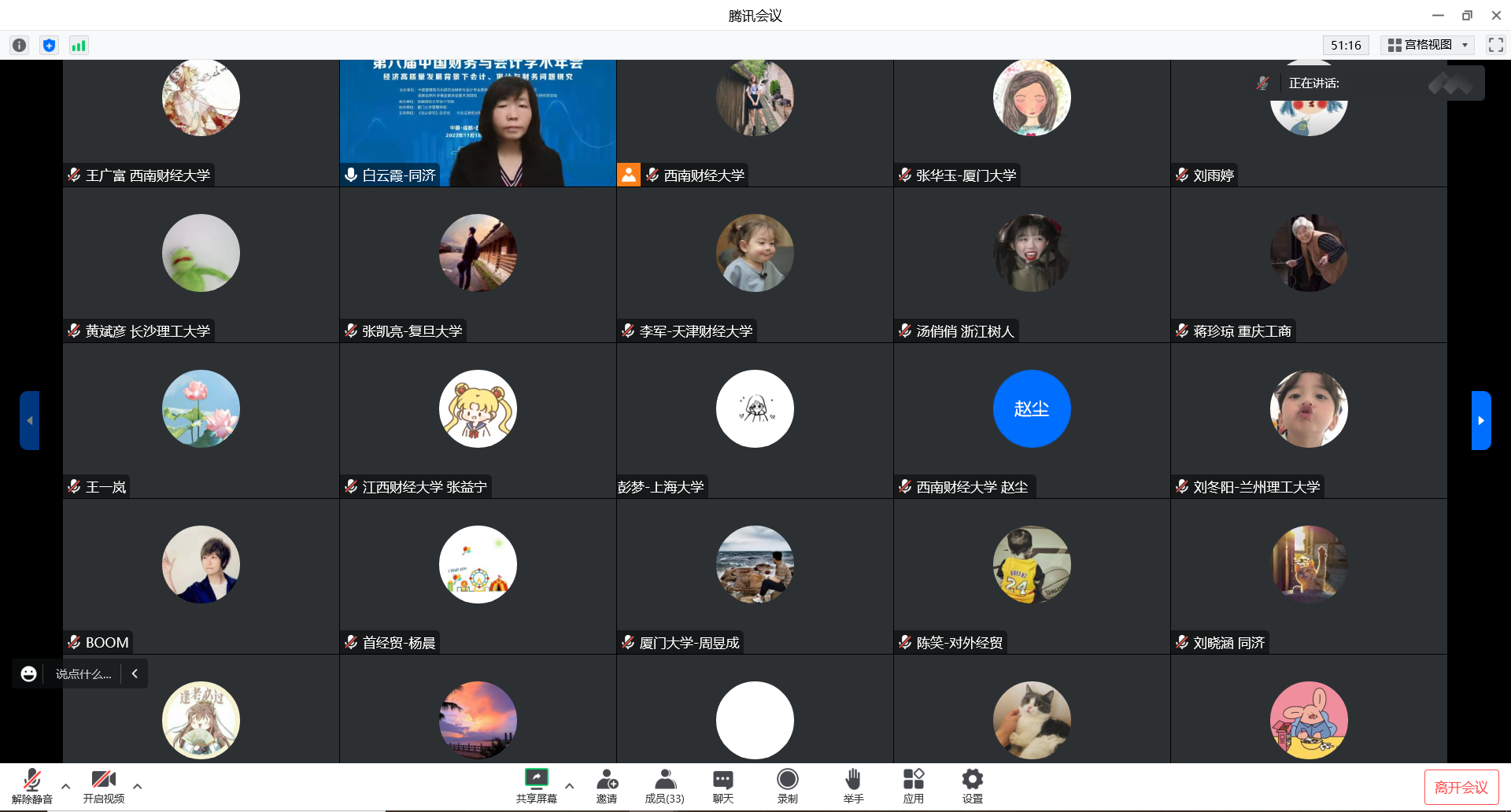The height and width of the screenshot is (812, 1511).
Task: Unmute microphone with 解除静音
Action: pos(32,786)
